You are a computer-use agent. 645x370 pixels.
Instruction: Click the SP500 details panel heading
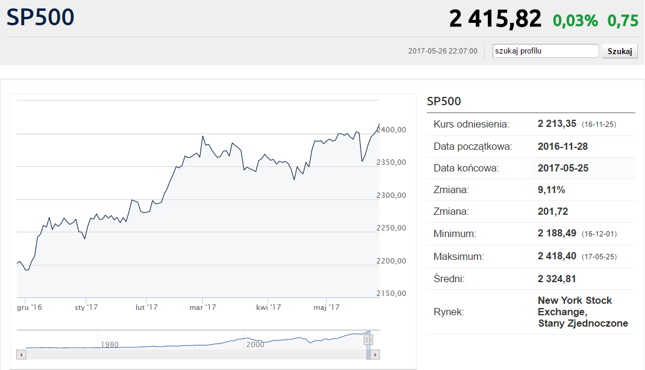coord(444,101)
